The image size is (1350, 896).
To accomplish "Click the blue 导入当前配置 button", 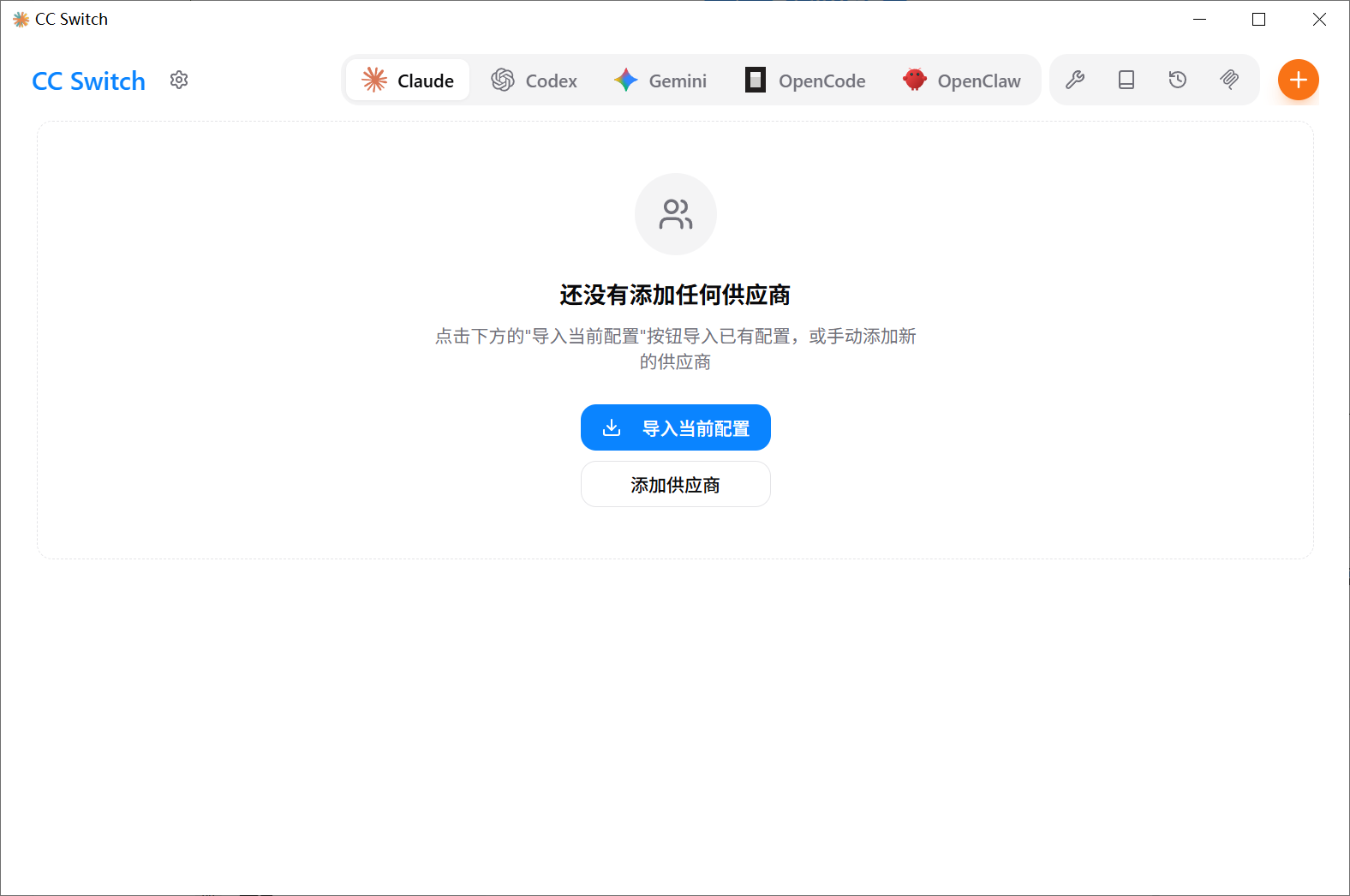I will point(675,427).
